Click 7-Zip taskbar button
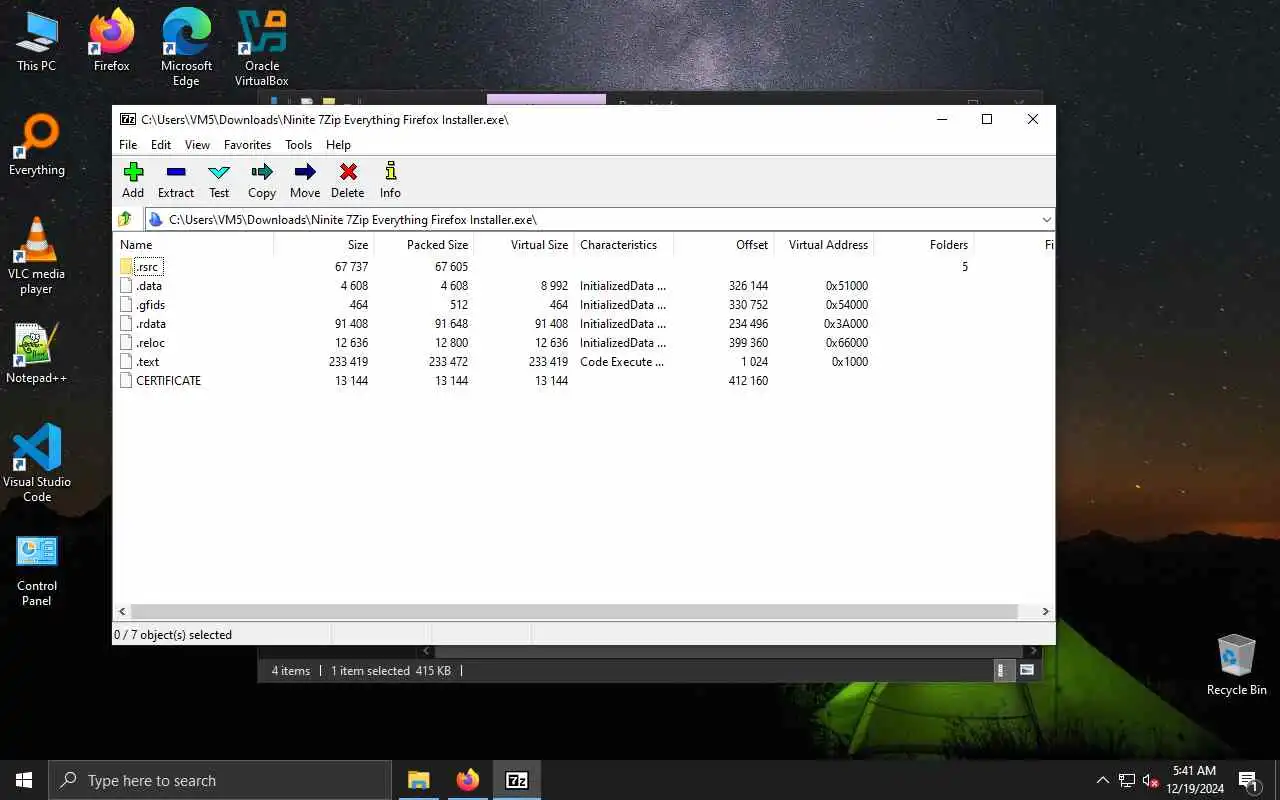The width and height of the screenshot is (1280, 800). 517,780
